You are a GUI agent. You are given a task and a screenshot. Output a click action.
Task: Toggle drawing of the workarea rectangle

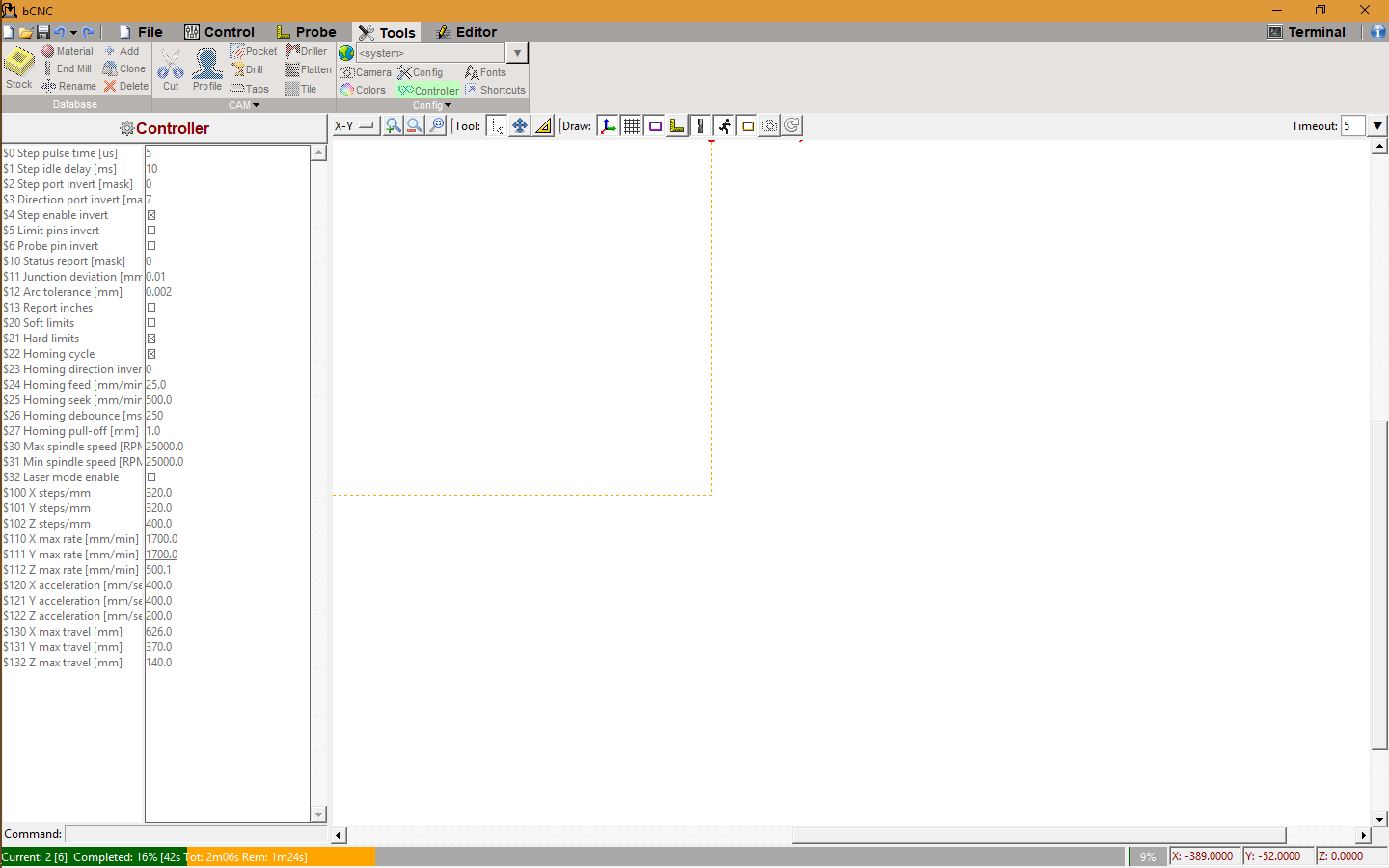click(748, 125)
